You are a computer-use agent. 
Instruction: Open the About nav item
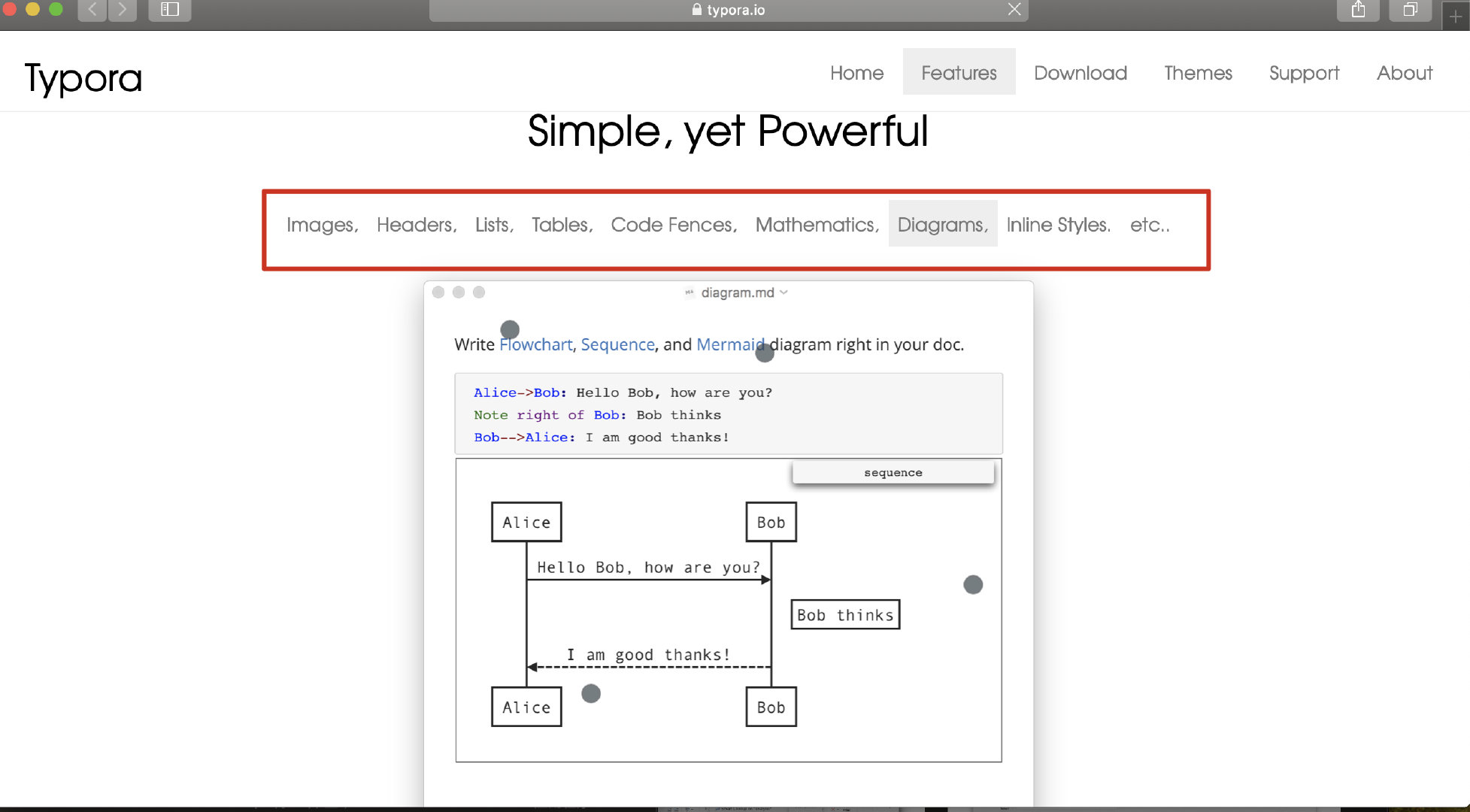coord(1405,72)
